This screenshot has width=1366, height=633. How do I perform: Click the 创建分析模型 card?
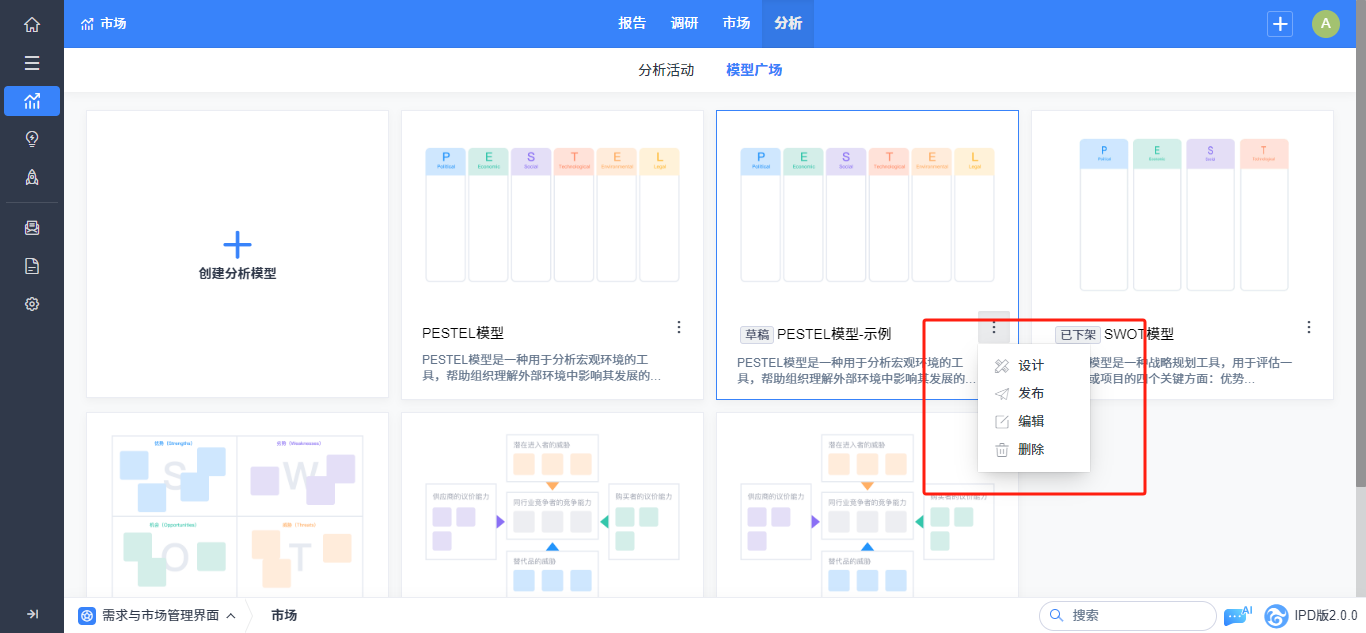(x=237, y=254)
